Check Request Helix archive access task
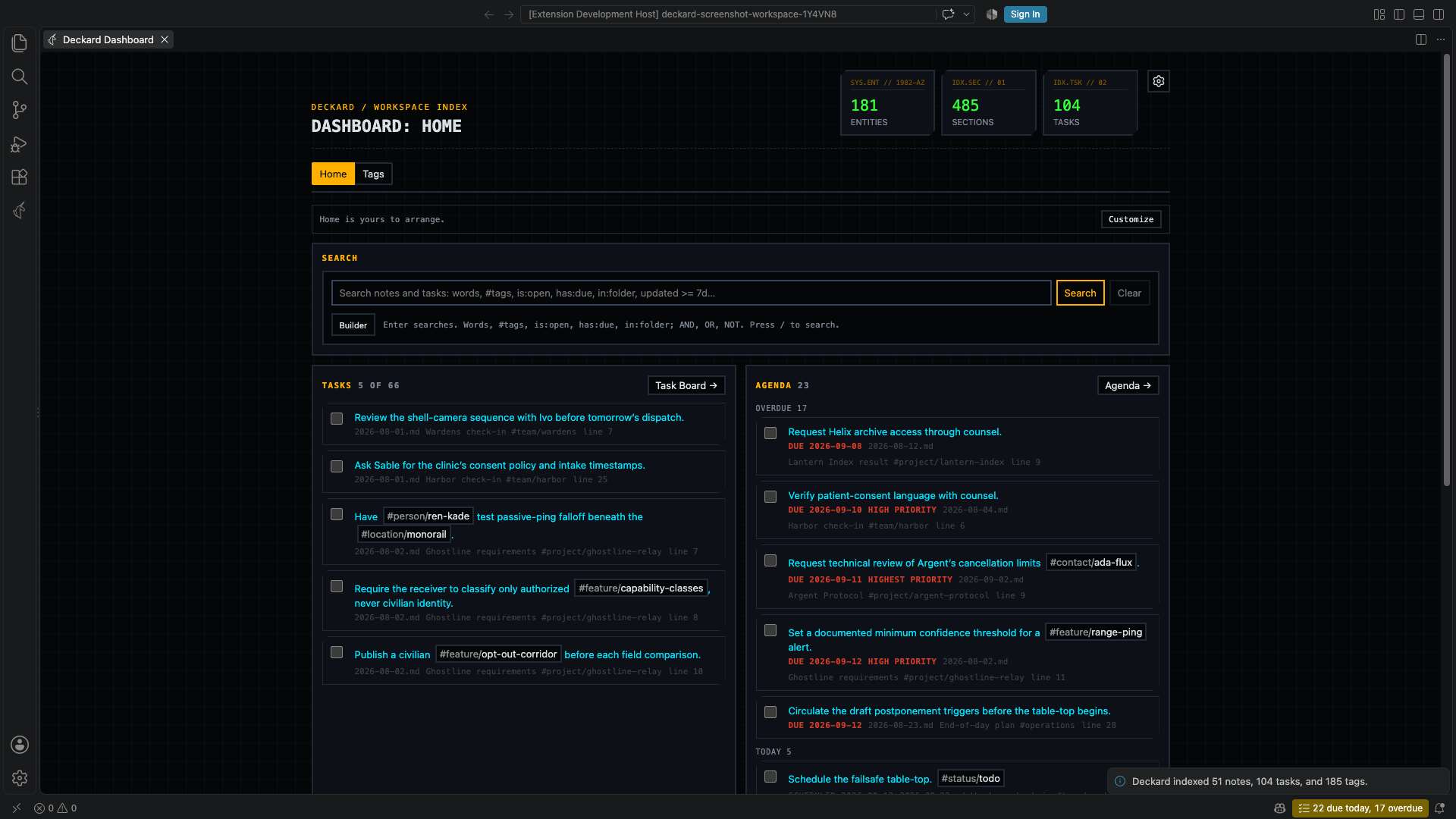 pyautogui.click(x=770, y=433)
